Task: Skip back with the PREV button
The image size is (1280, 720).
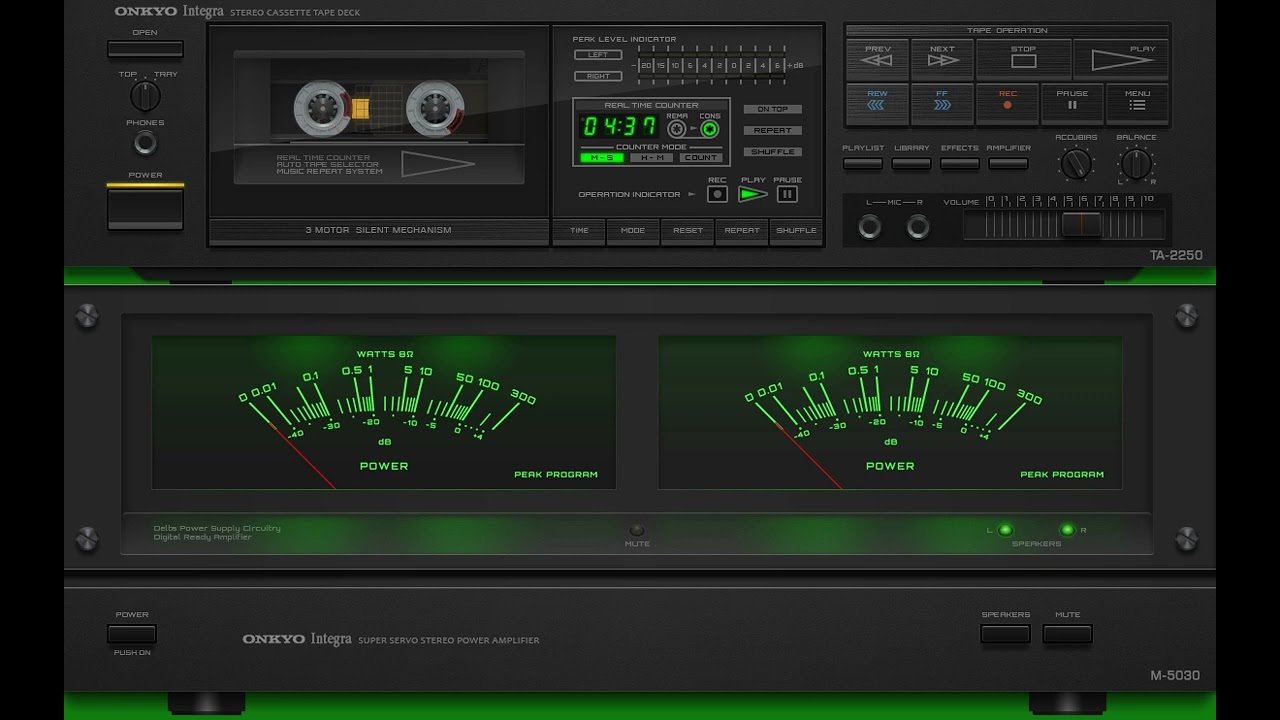Action: click(x=877, y=60)
